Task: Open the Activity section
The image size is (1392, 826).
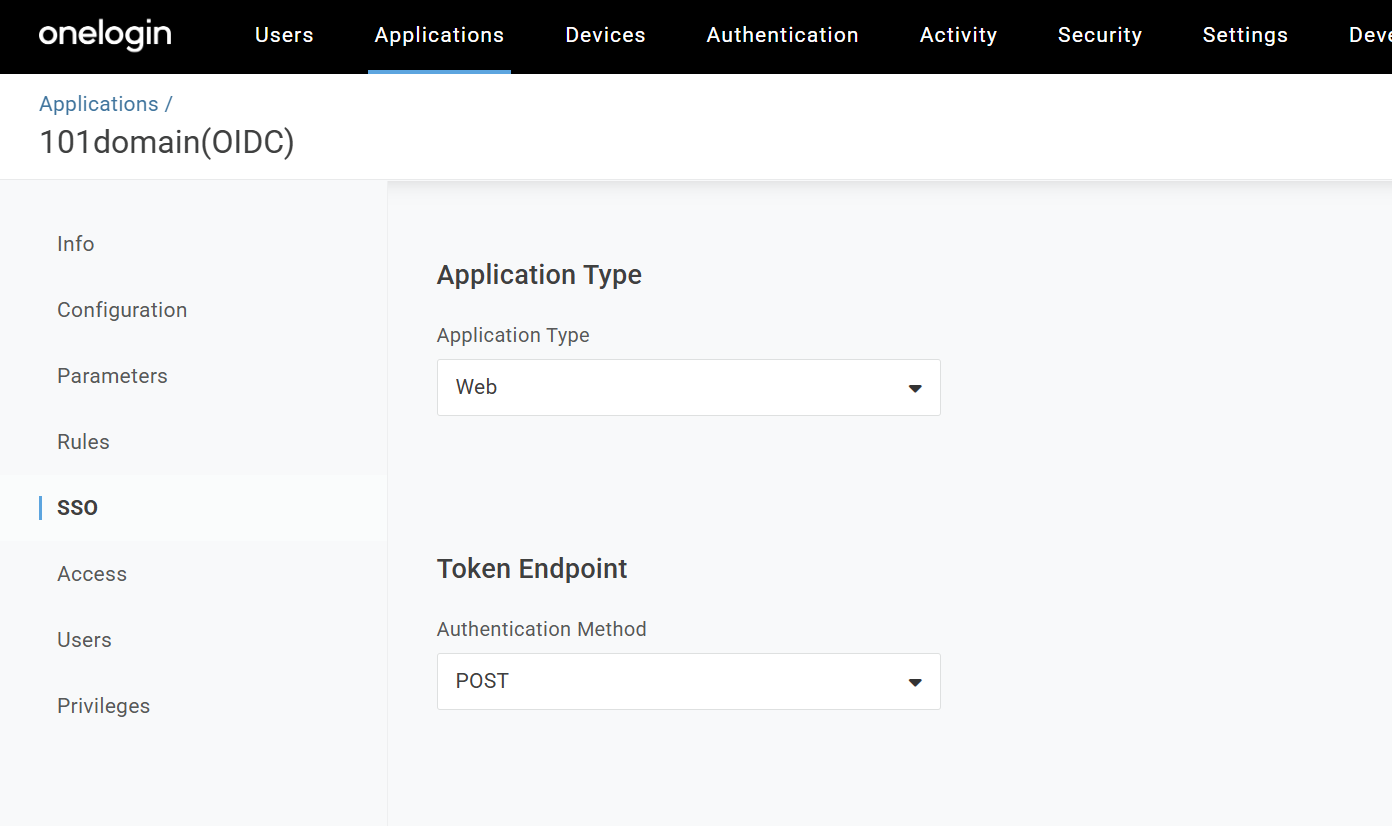Action: point(957,35)
